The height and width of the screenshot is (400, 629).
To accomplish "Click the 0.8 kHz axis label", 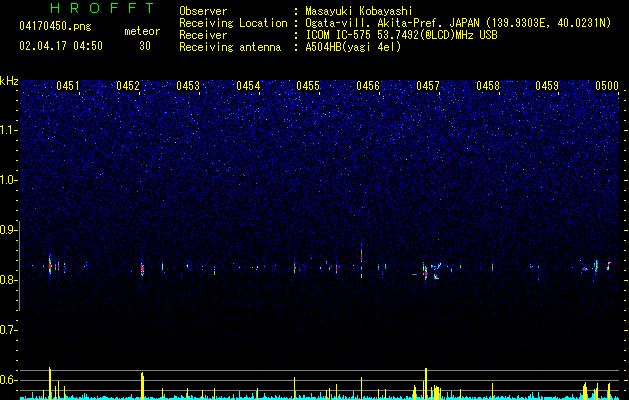I will coord(8,280).
